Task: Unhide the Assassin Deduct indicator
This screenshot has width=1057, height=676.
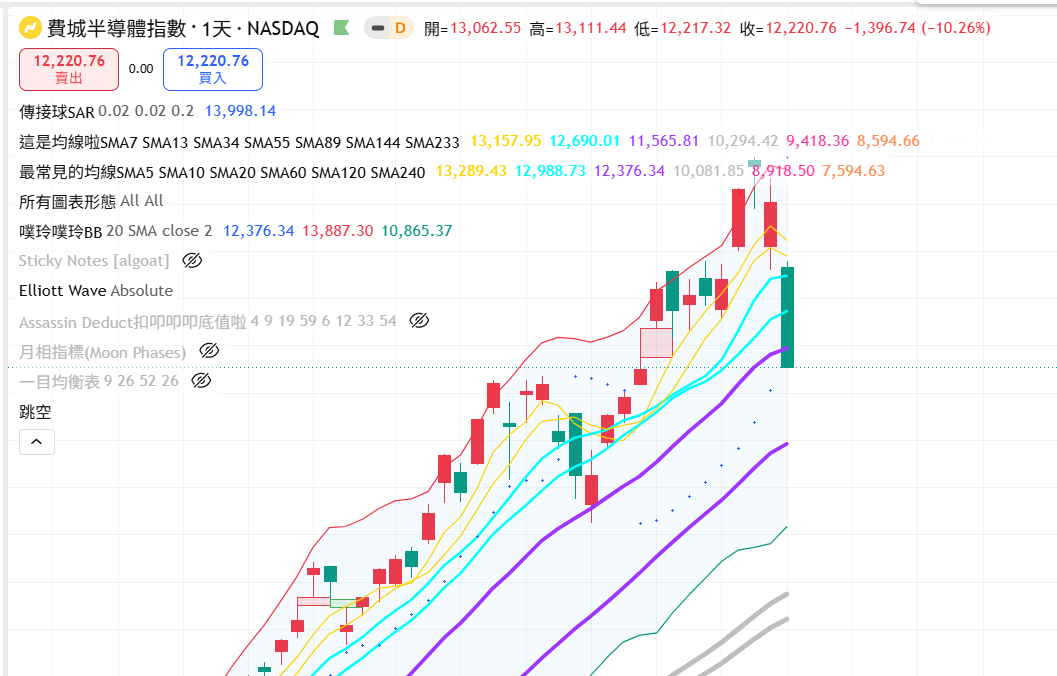Action: (x=419, y=321)
